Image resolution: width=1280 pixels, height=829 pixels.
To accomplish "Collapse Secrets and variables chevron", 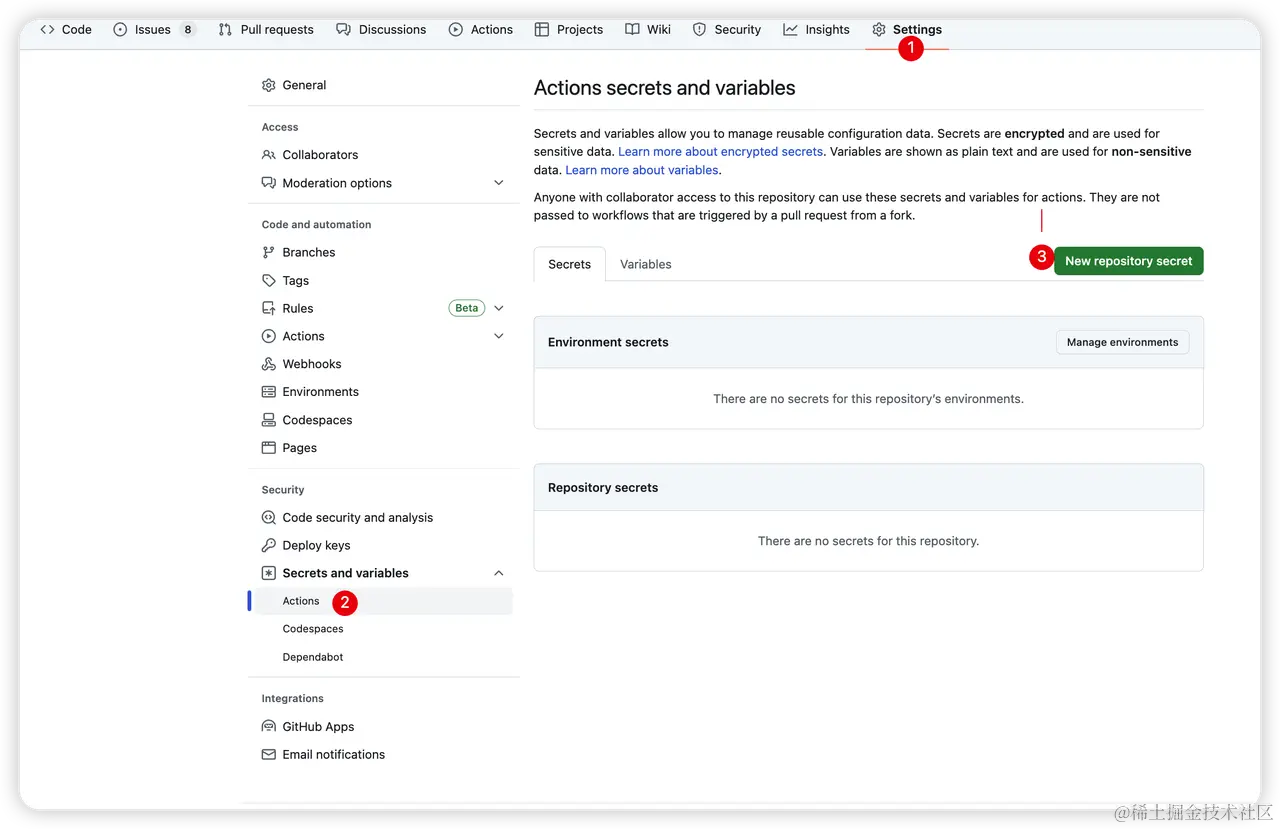I will point(499,573).
